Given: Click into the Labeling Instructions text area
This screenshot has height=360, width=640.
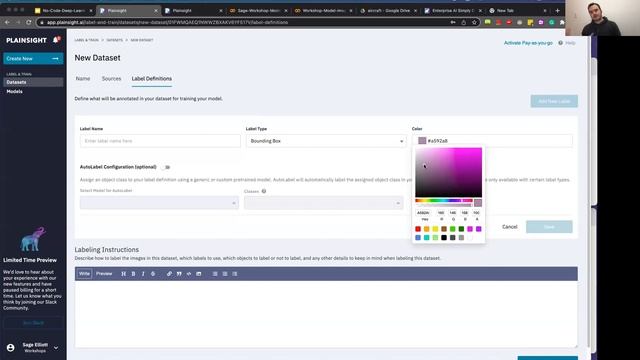Looking at the screenshot, I should click(326, 314).
